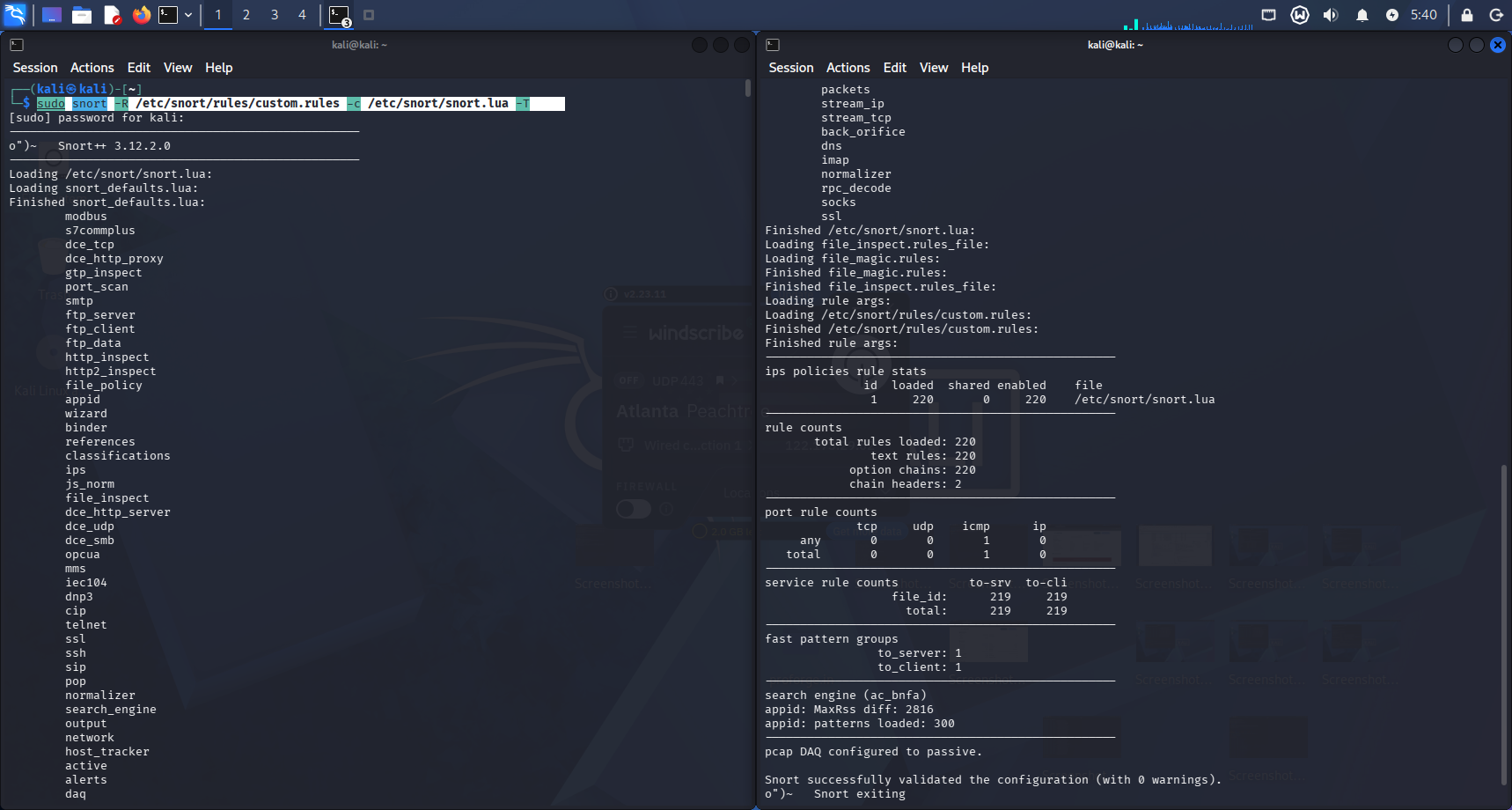
Task: Click right terminal's vertical scrollbar
Action: [x=1503, y=624]
